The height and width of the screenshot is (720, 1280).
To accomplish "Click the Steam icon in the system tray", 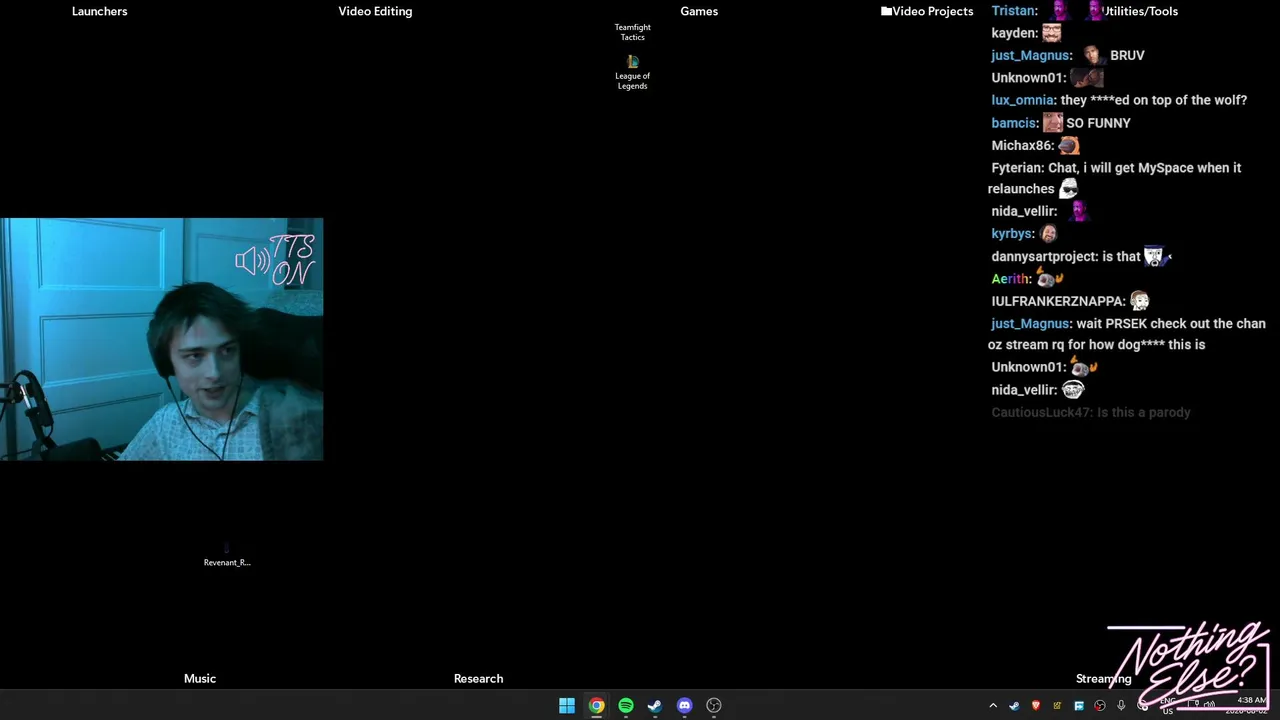I will (x=1014, y=706).
